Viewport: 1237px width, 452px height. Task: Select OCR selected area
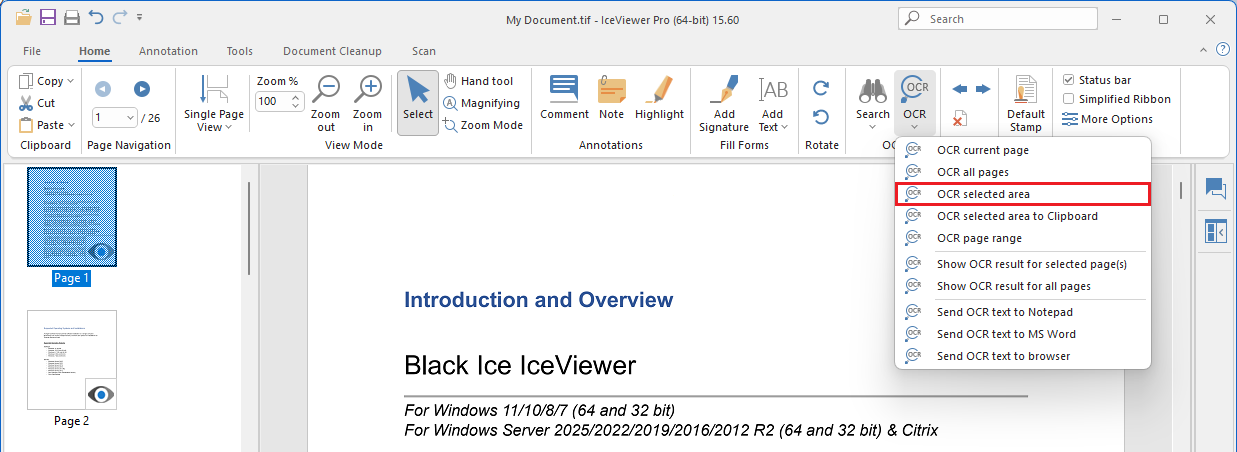(1023, 194)
